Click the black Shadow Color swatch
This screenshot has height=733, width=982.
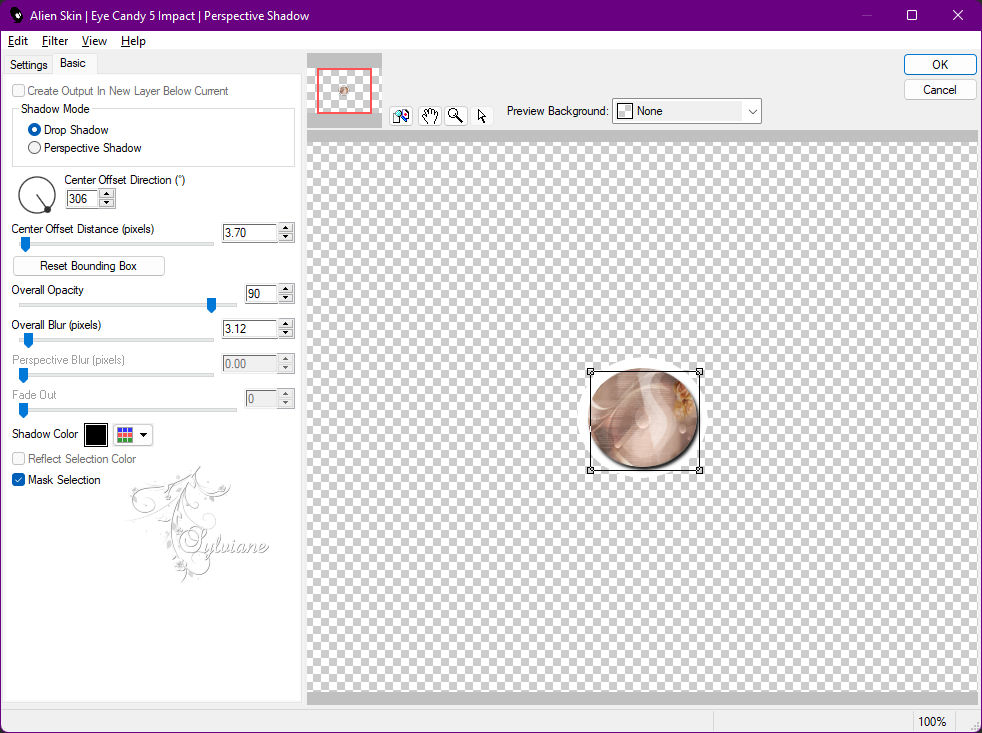pos(96,434)
